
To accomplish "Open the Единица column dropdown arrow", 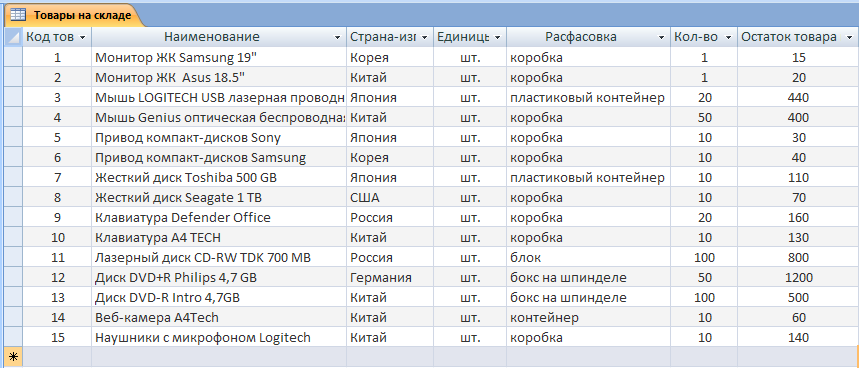I will (497, 37).
